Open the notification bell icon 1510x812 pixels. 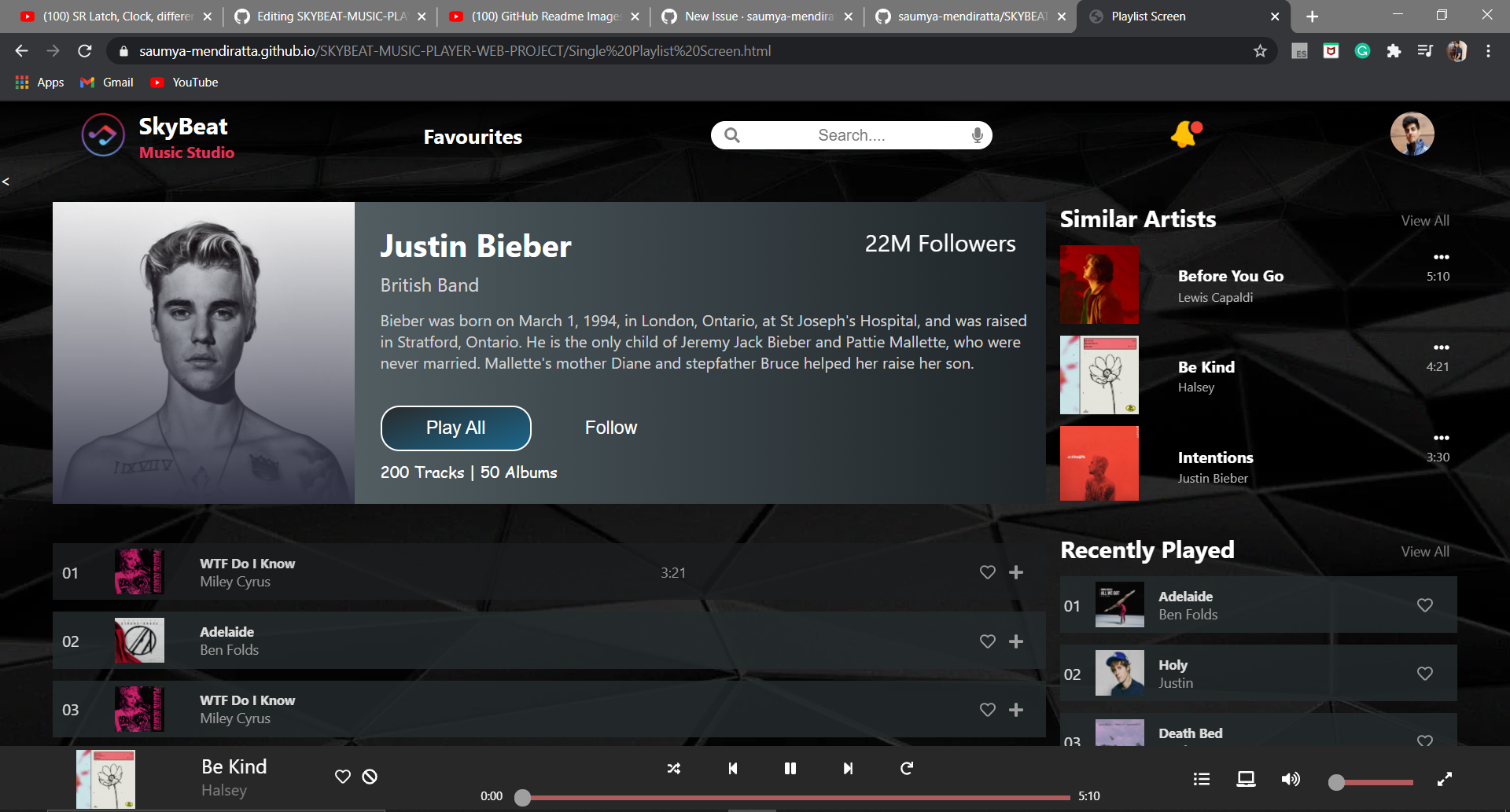(1187, 134)
